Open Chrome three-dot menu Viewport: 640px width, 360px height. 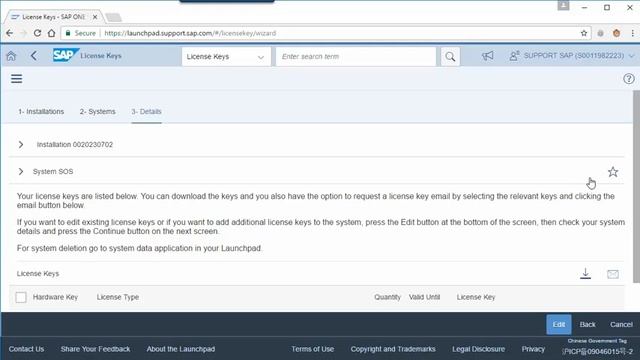click(632, 33)
